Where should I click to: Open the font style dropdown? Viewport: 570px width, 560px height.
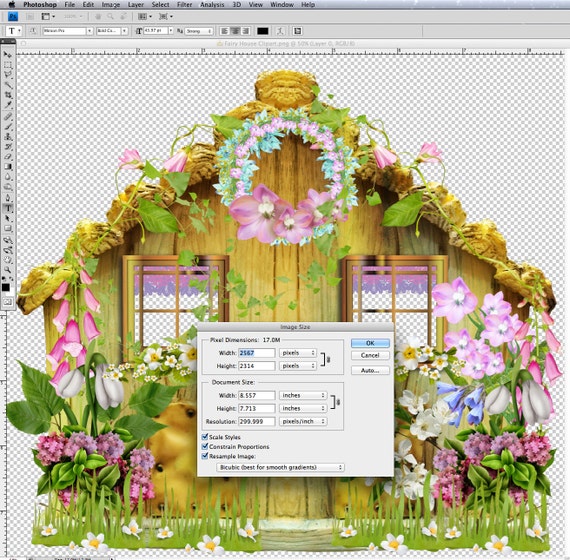[x=112, y=31]
